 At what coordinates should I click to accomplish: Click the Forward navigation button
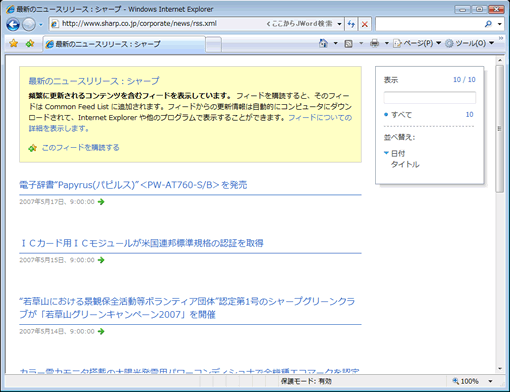(x=29, y=24)
